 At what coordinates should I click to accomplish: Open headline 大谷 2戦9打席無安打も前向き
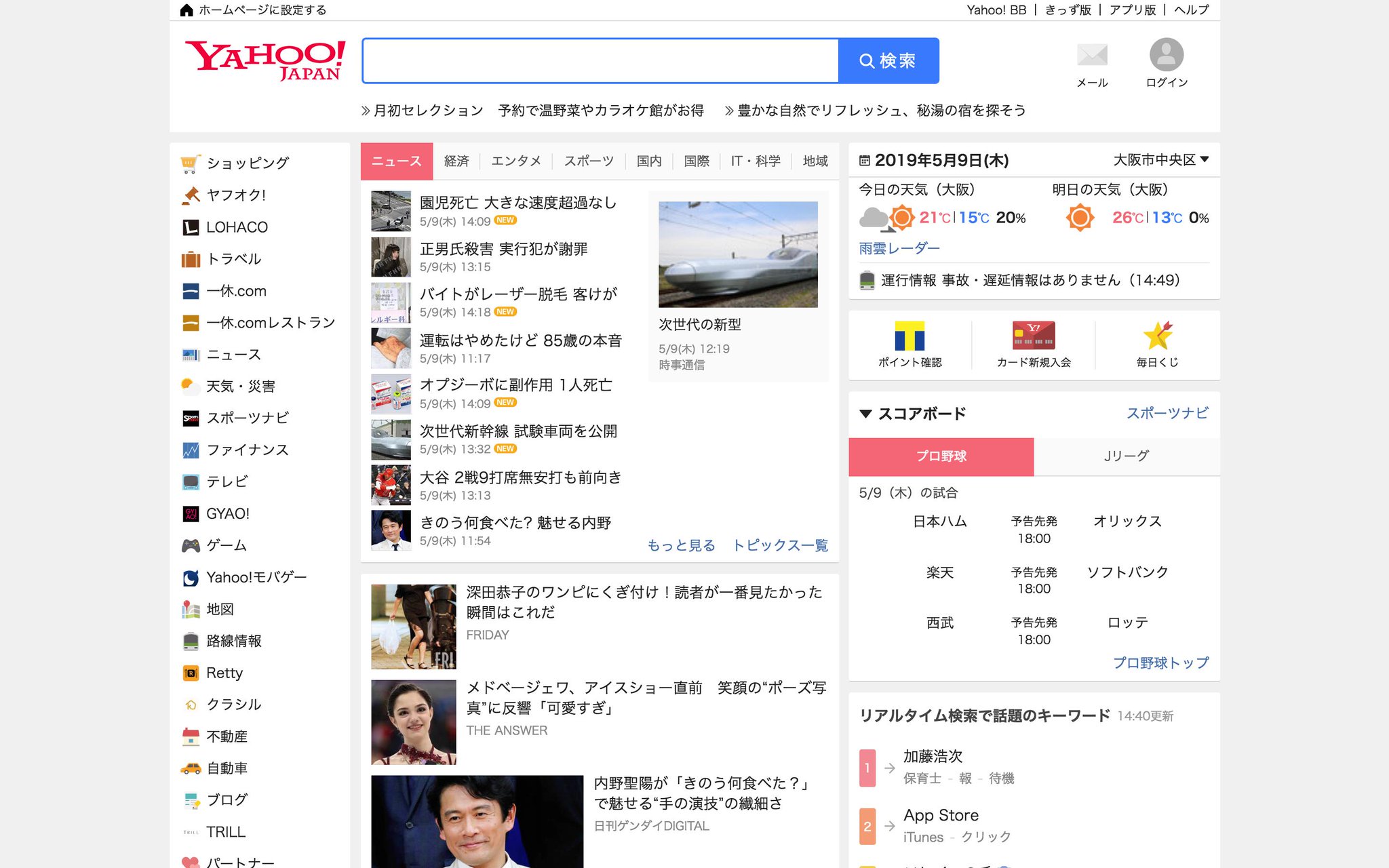point(521,477)
